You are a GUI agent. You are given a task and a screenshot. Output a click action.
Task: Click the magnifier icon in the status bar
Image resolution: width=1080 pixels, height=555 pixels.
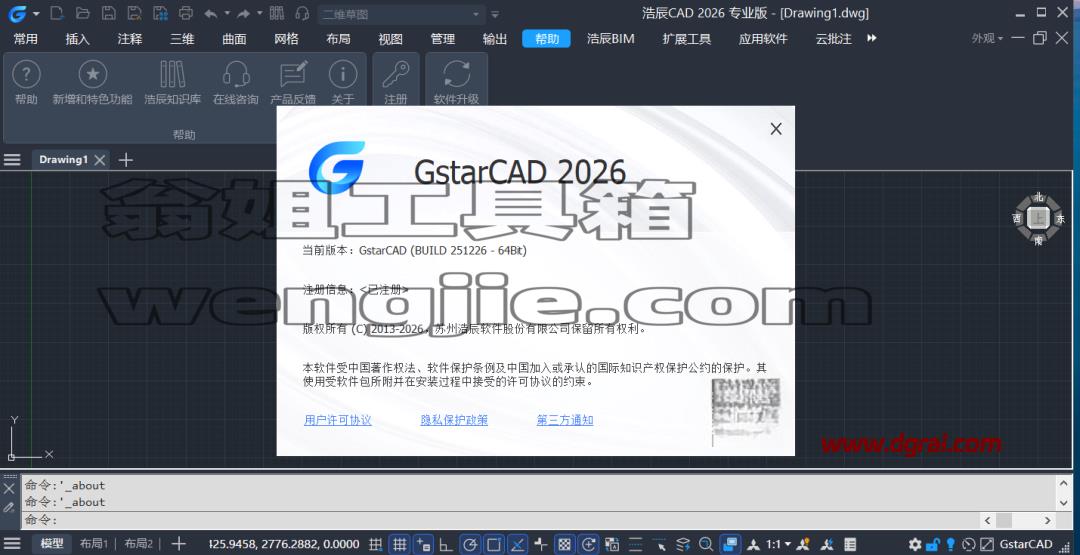tap(706, 544)
